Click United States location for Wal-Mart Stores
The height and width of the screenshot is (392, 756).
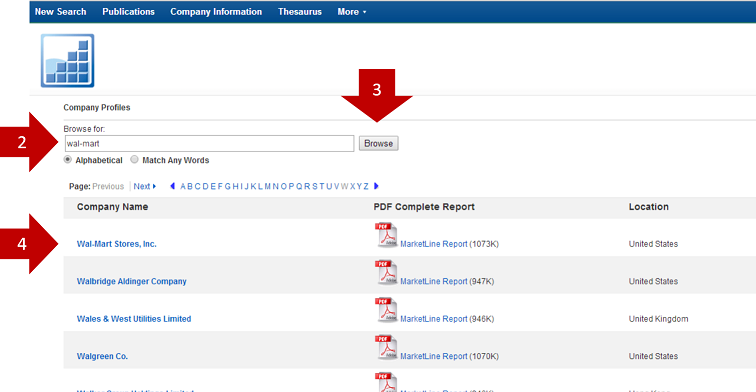click(653, 244)
